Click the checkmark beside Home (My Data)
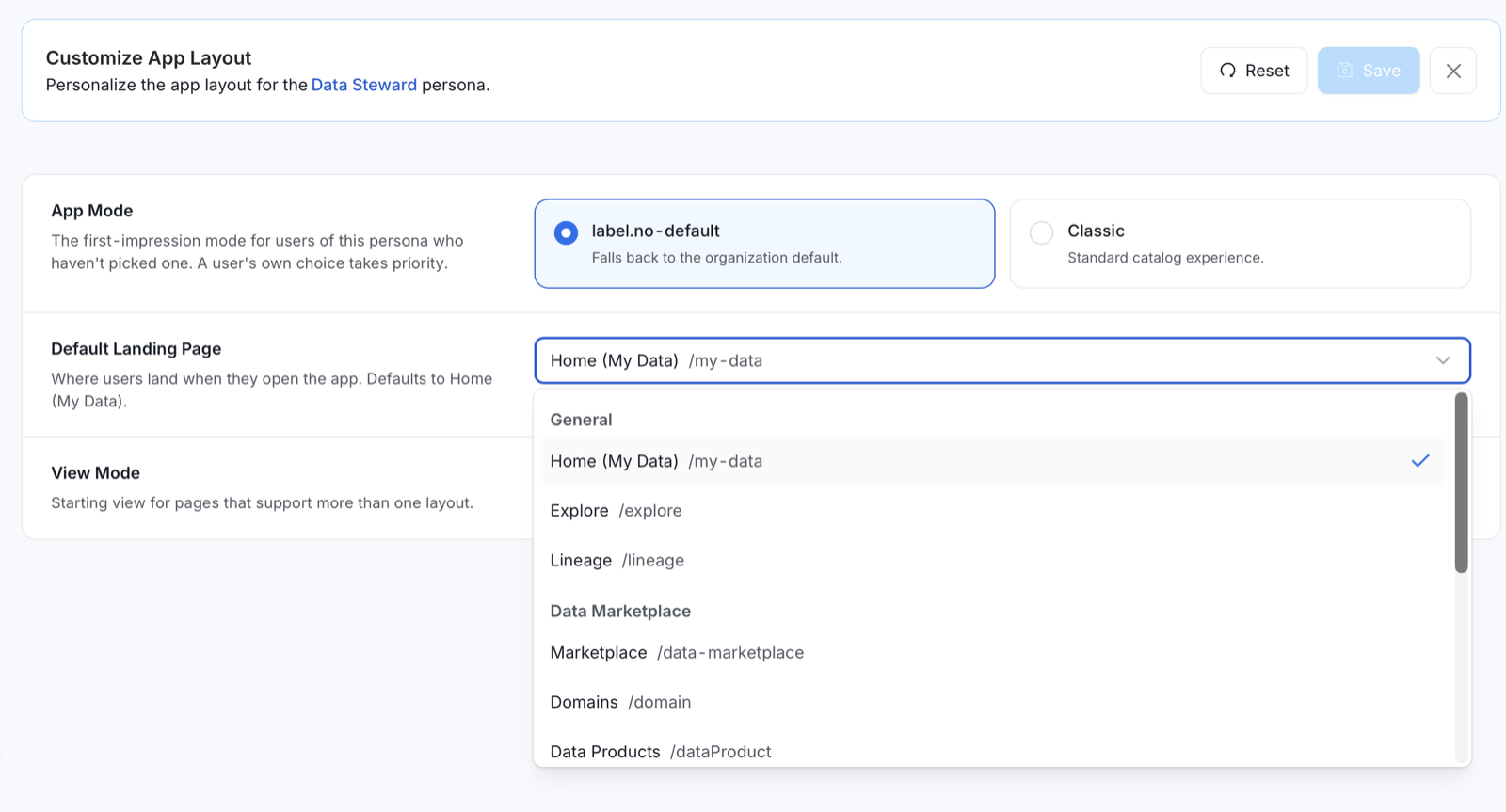The height and width of the screenshot is (812, 1506). (x=1420, y=461)
